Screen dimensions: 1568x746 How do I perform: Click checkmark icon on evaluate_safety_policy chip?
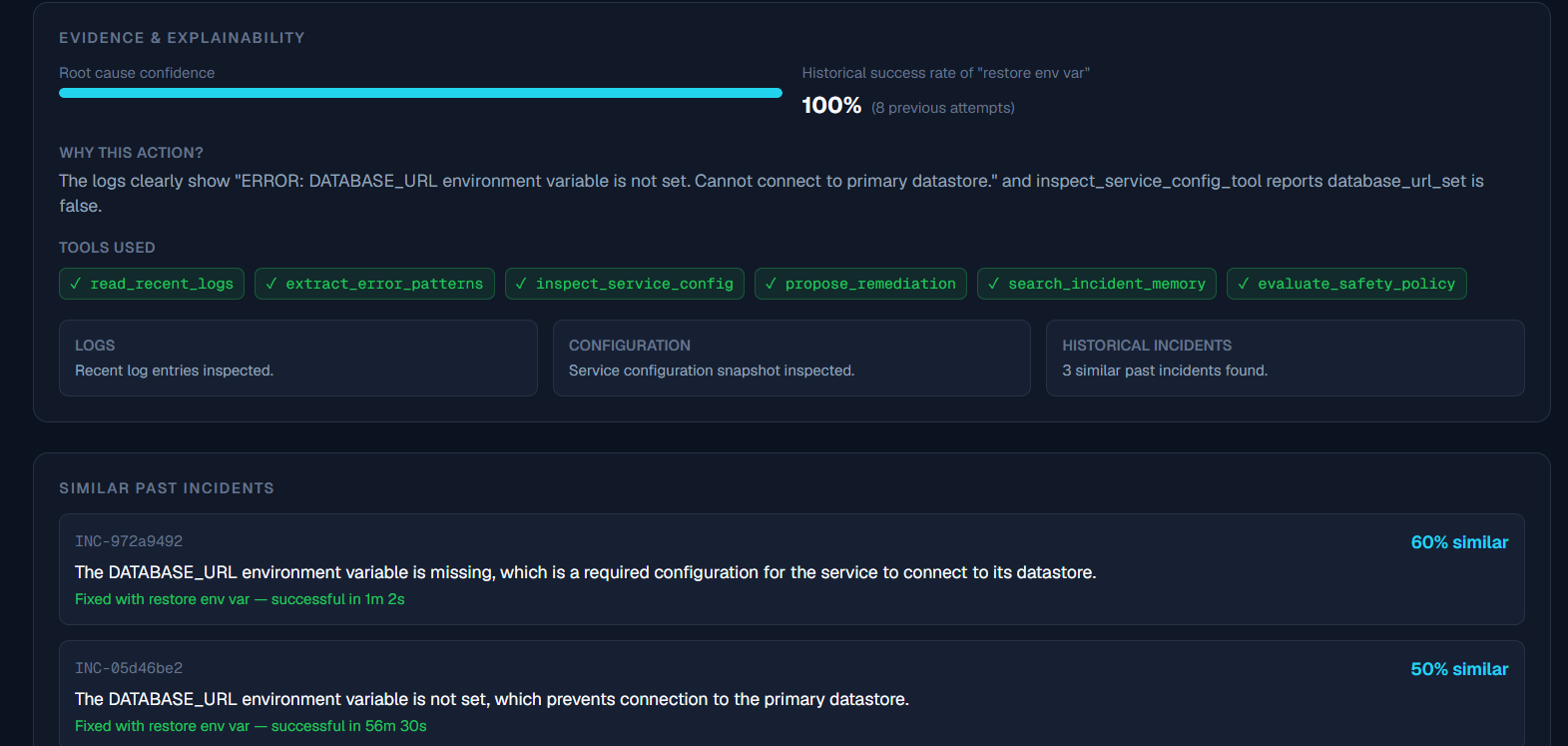[1243, 284]
